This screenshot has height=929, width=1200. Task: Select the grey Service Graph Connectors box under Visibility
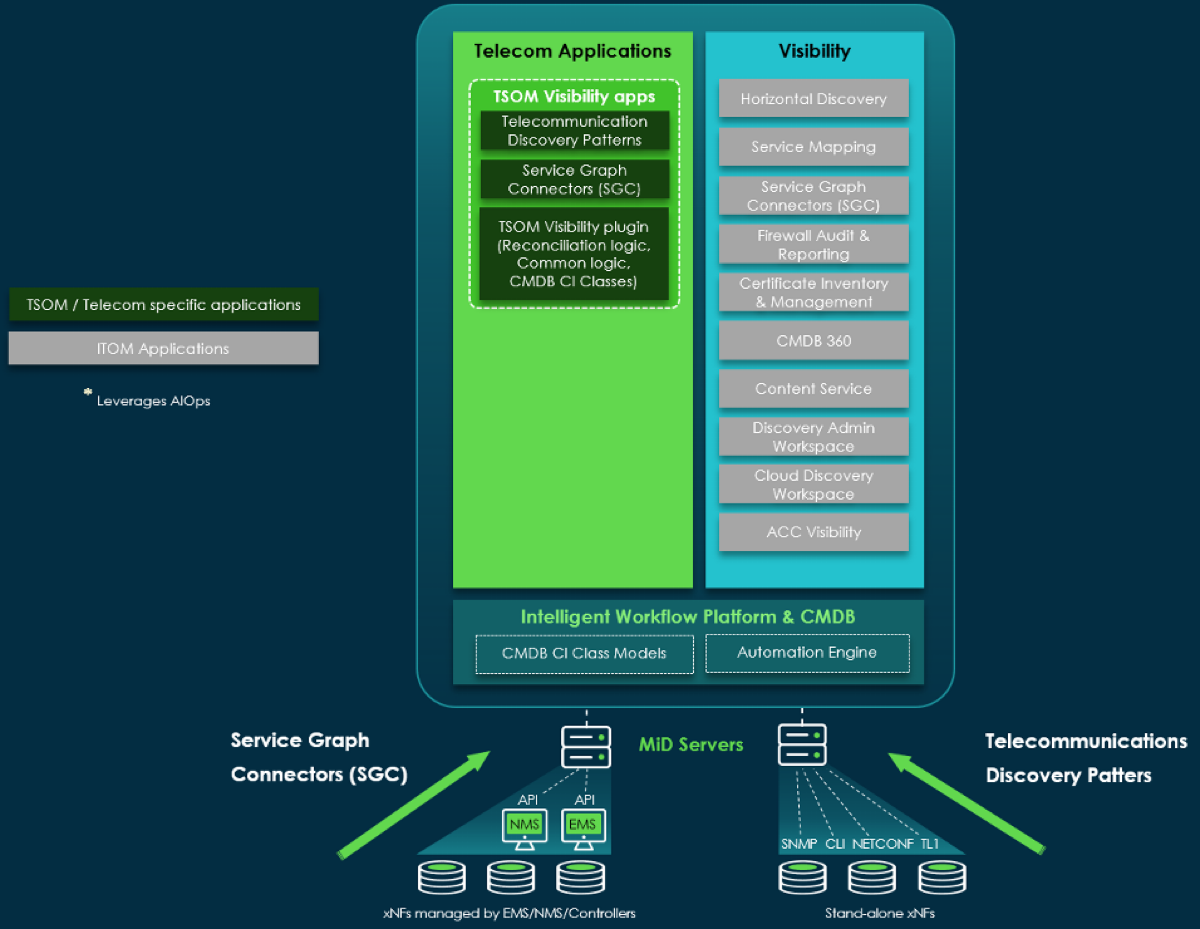pos(814,196)
